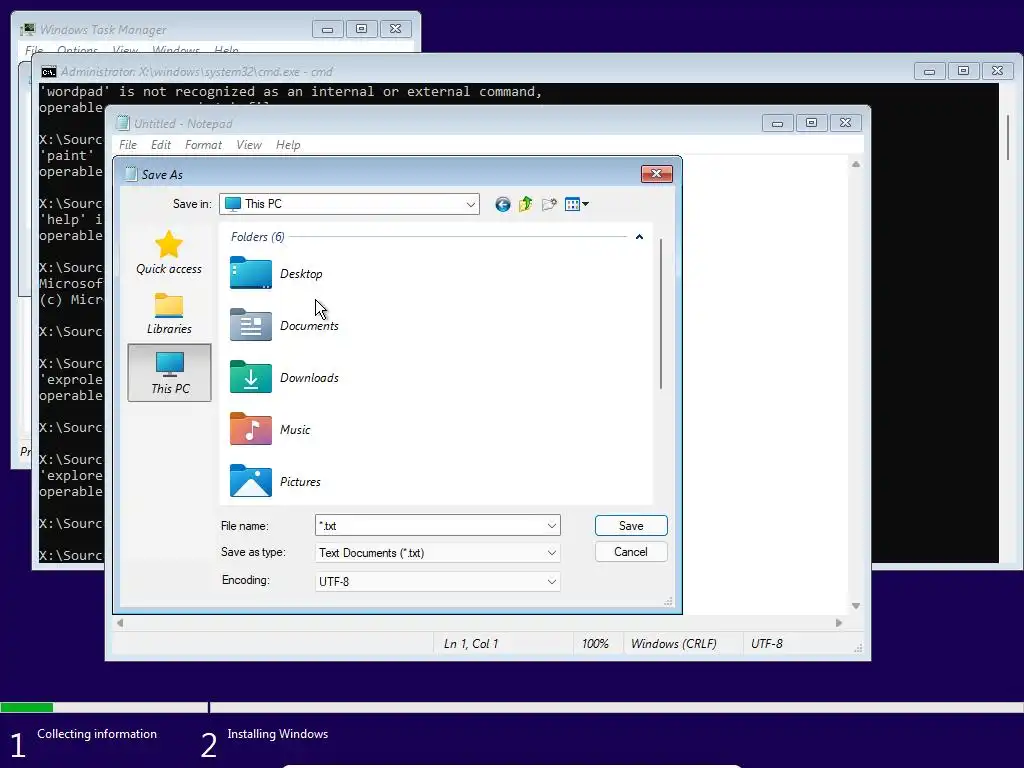Select the Quick access star icon
The width and height of the screenshot is (1024, 768).
click(x=168, y=245)
